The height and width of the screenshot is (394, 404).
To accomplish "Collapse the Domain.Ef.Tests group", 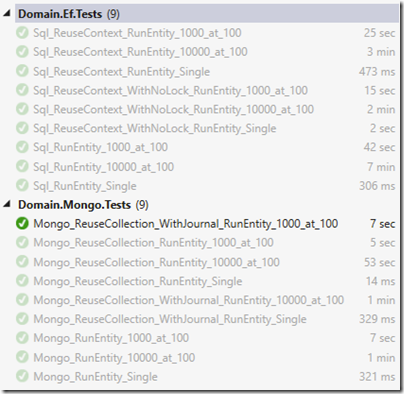I will pos(6,14).
